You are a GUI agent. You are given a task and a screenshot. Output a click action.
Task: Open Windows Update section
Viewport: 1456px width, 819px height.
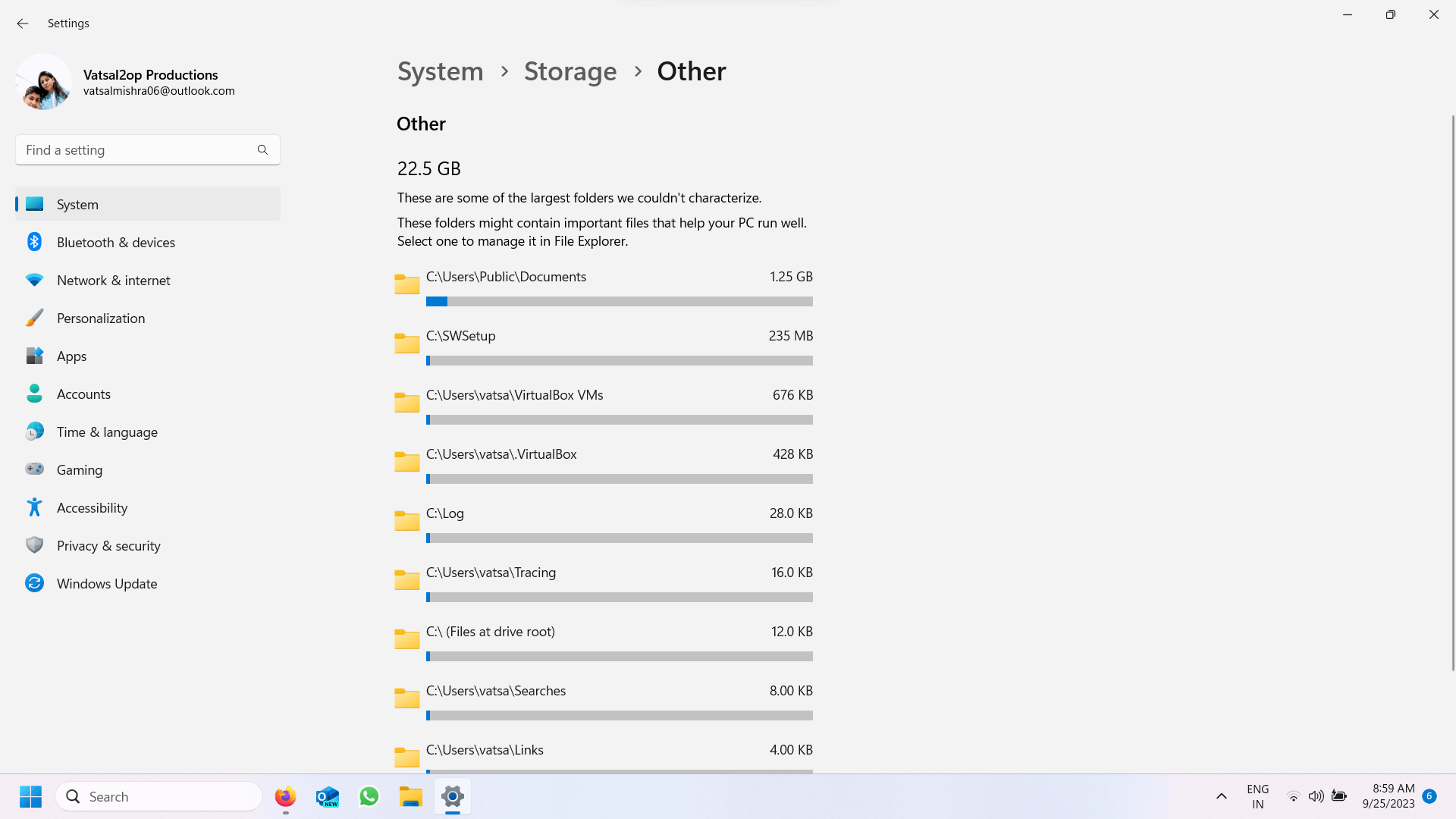coord(107,583)
